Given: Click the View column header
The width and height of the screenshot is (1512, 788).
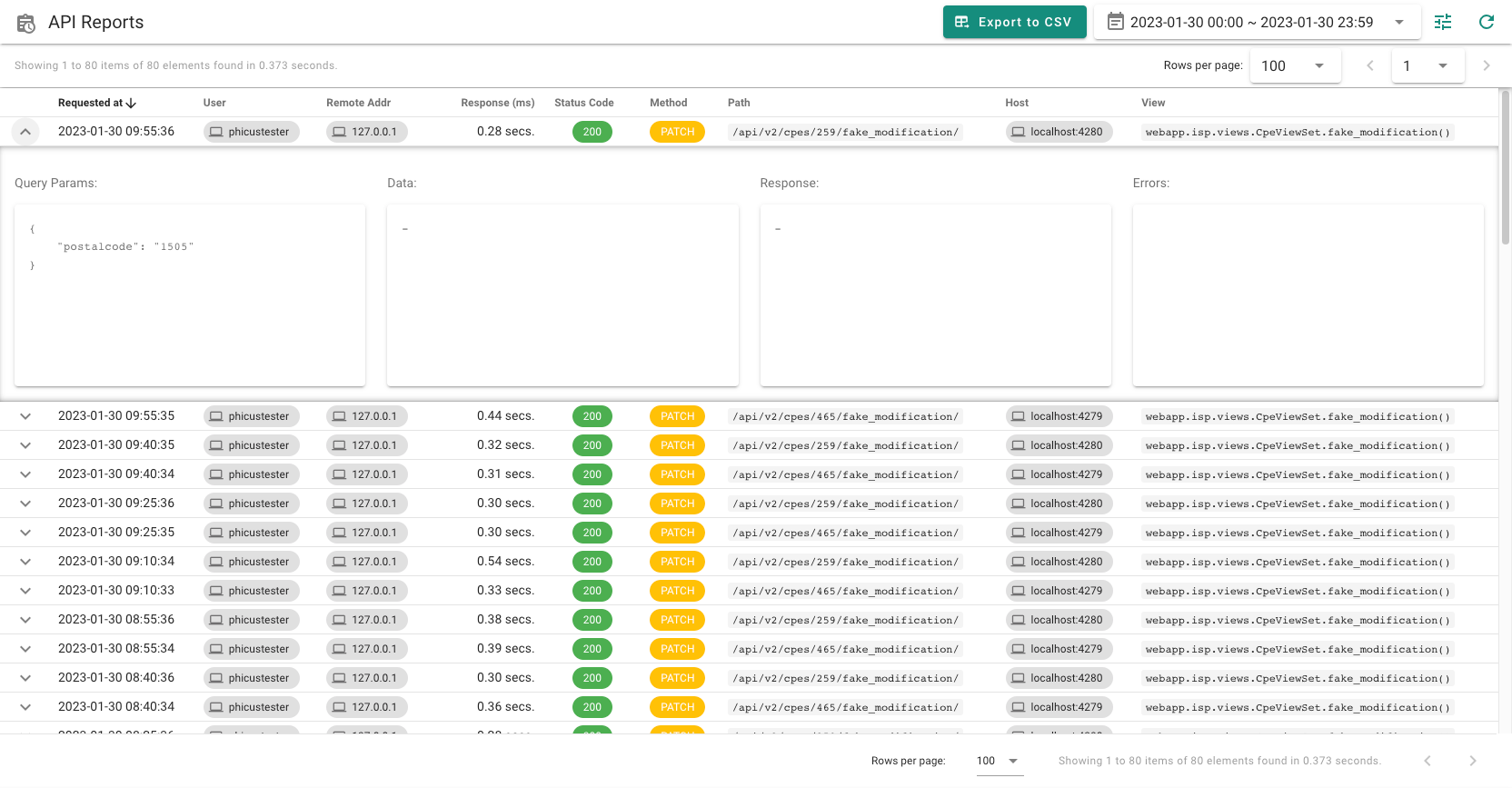Looking at the screenshot, I should (1153, 103).
